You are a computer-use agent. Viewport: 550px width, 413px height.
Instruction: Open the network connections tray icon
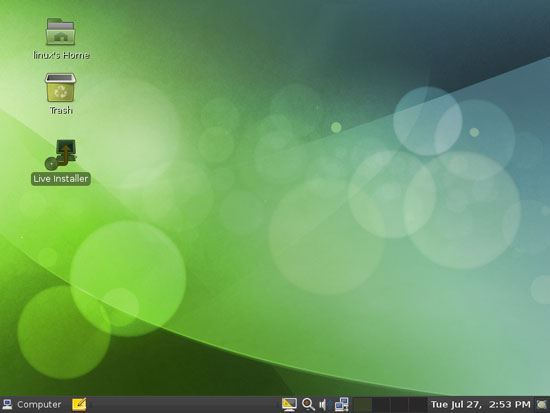click(342, 404)
